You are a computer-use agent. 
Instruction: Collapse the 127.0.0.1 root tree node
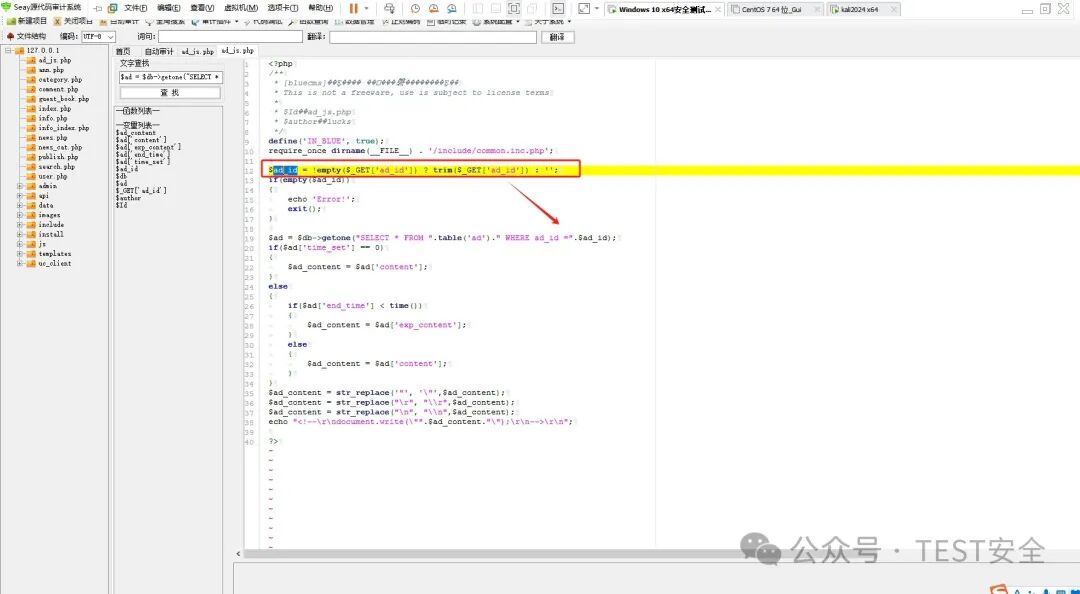[x=8, y=51]
